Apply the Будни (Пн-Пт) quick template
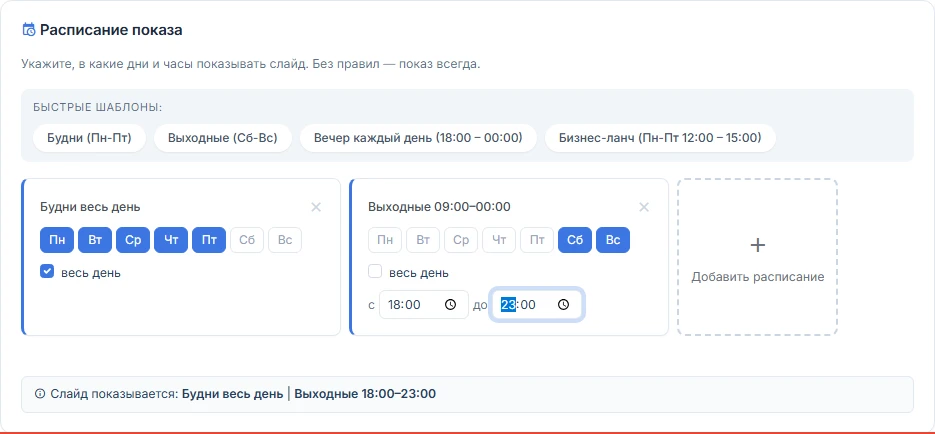 [89, 138]
